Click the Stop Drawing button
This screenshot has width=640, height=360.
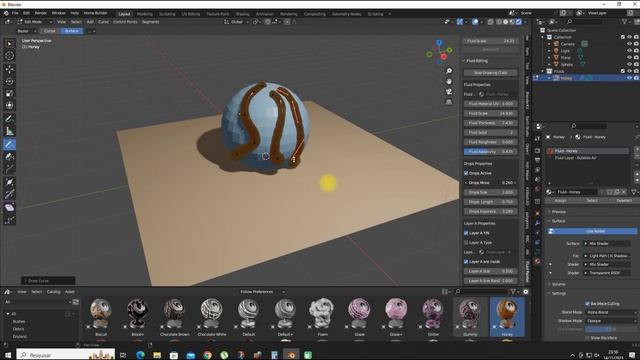491,73
